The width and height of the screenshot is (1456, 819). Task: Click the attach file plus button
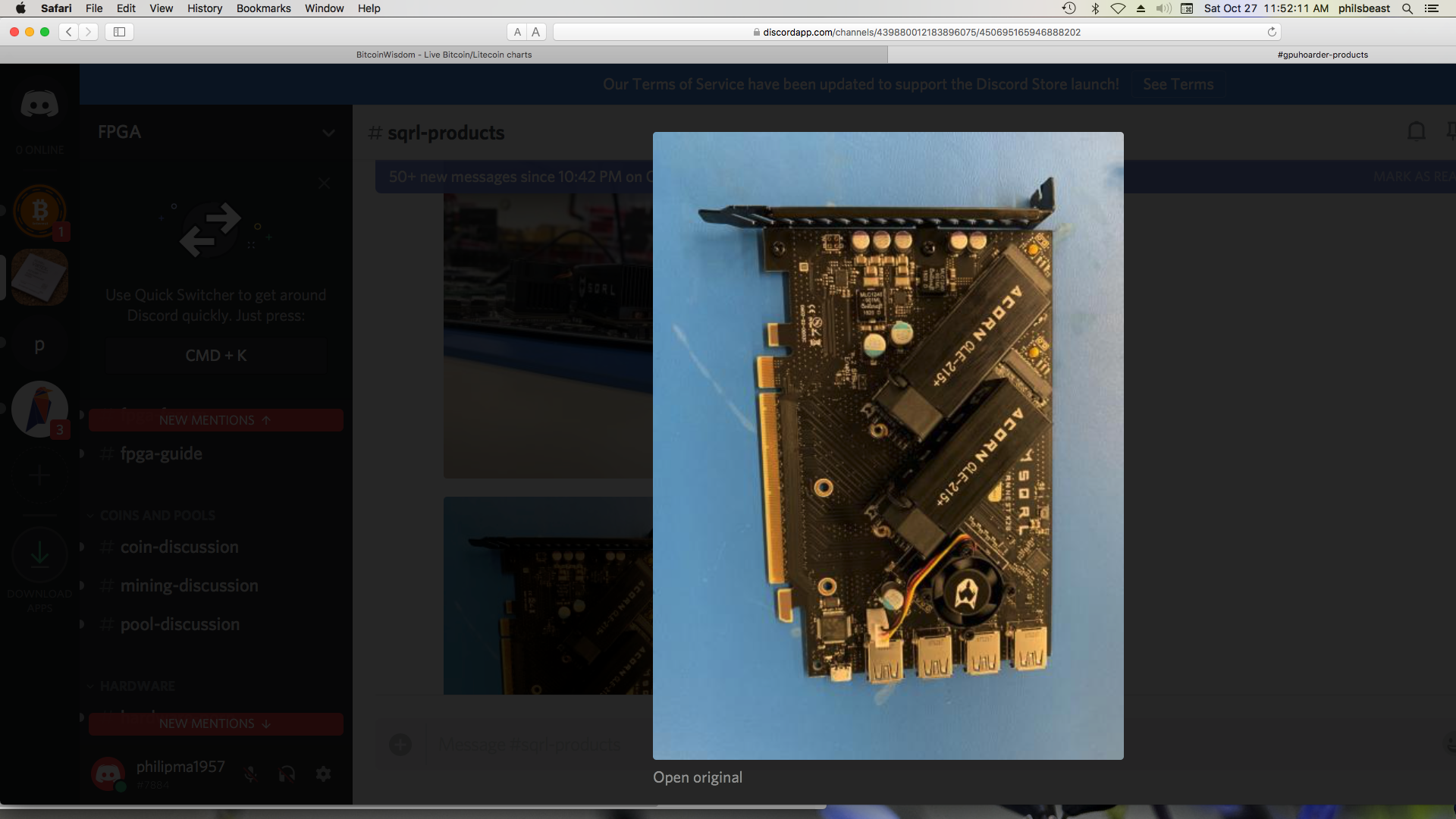pyautogui.click(x=400, y=745)
